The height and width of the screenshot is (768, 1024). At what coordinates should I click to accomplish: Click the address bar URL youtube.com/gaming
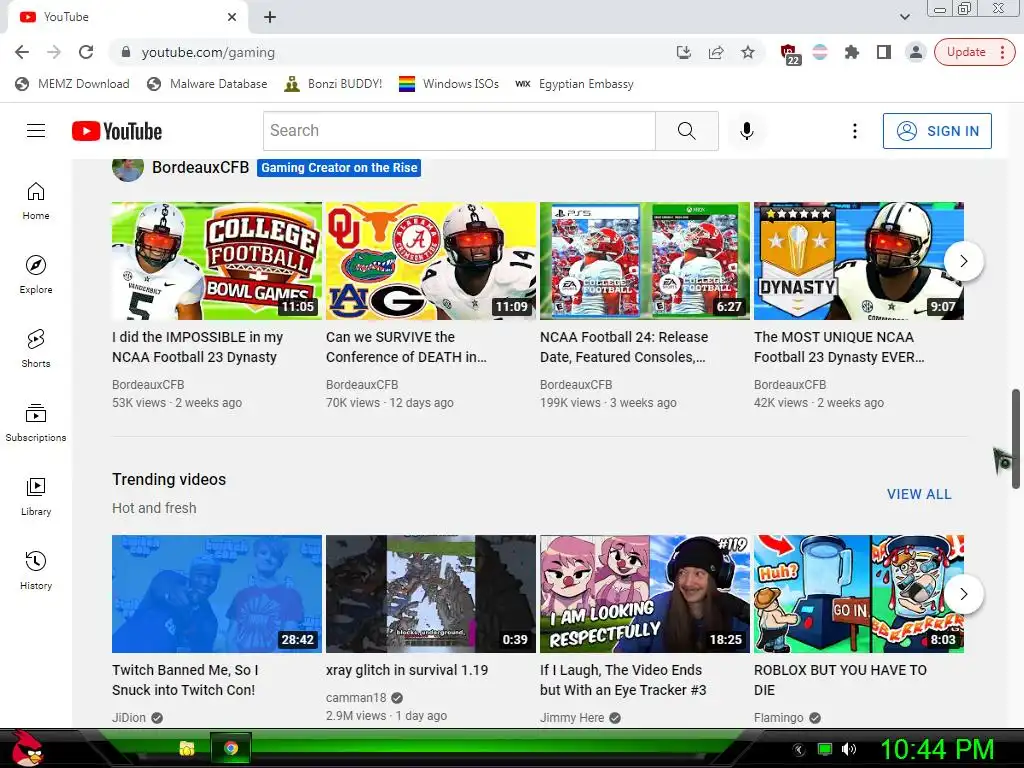click(208, 52)
